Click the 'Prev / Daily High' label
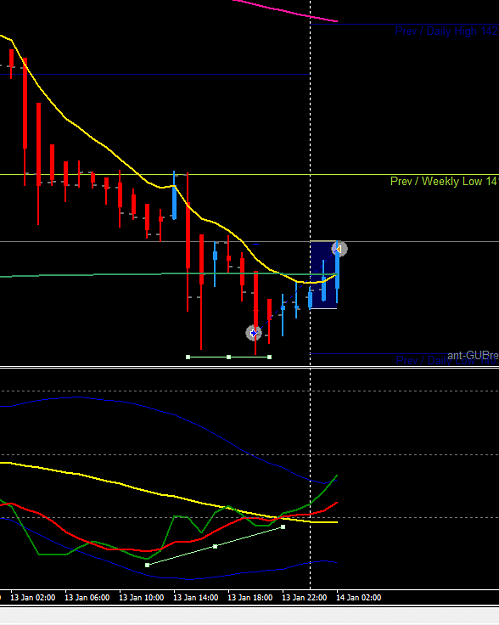Image resolution: width=499 pixels, height=625 pixels. click(446, 31)
